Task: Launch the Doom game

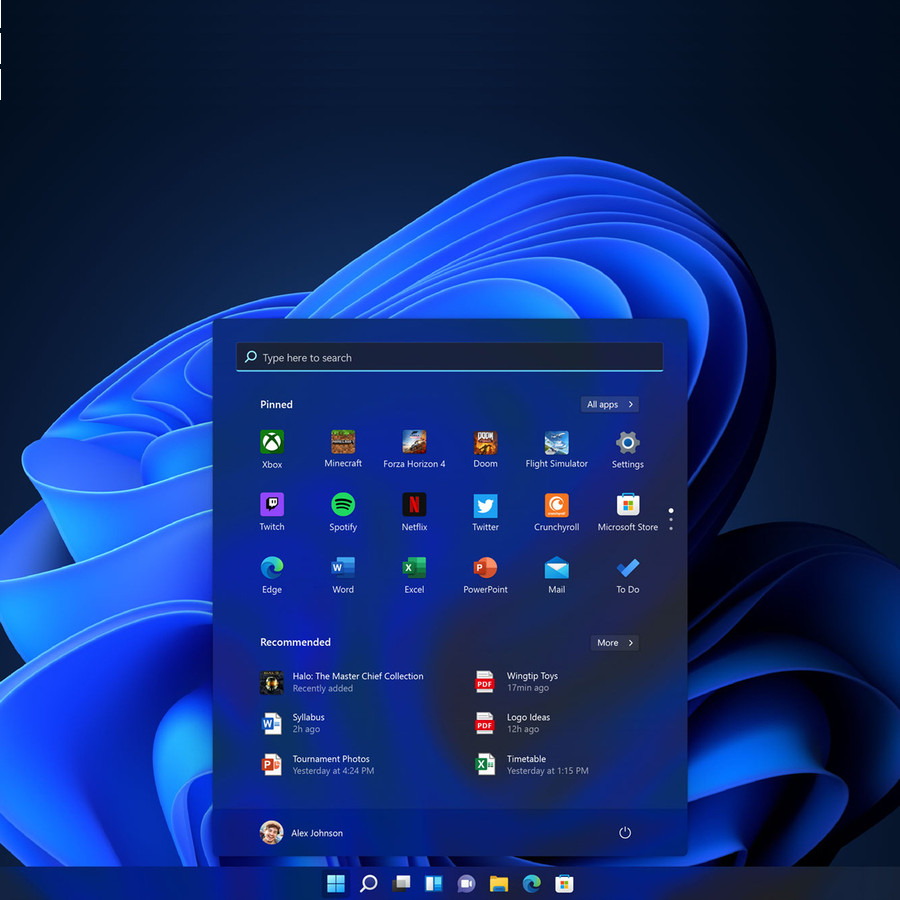Action: pyautogui.click(x=485, y=449)
